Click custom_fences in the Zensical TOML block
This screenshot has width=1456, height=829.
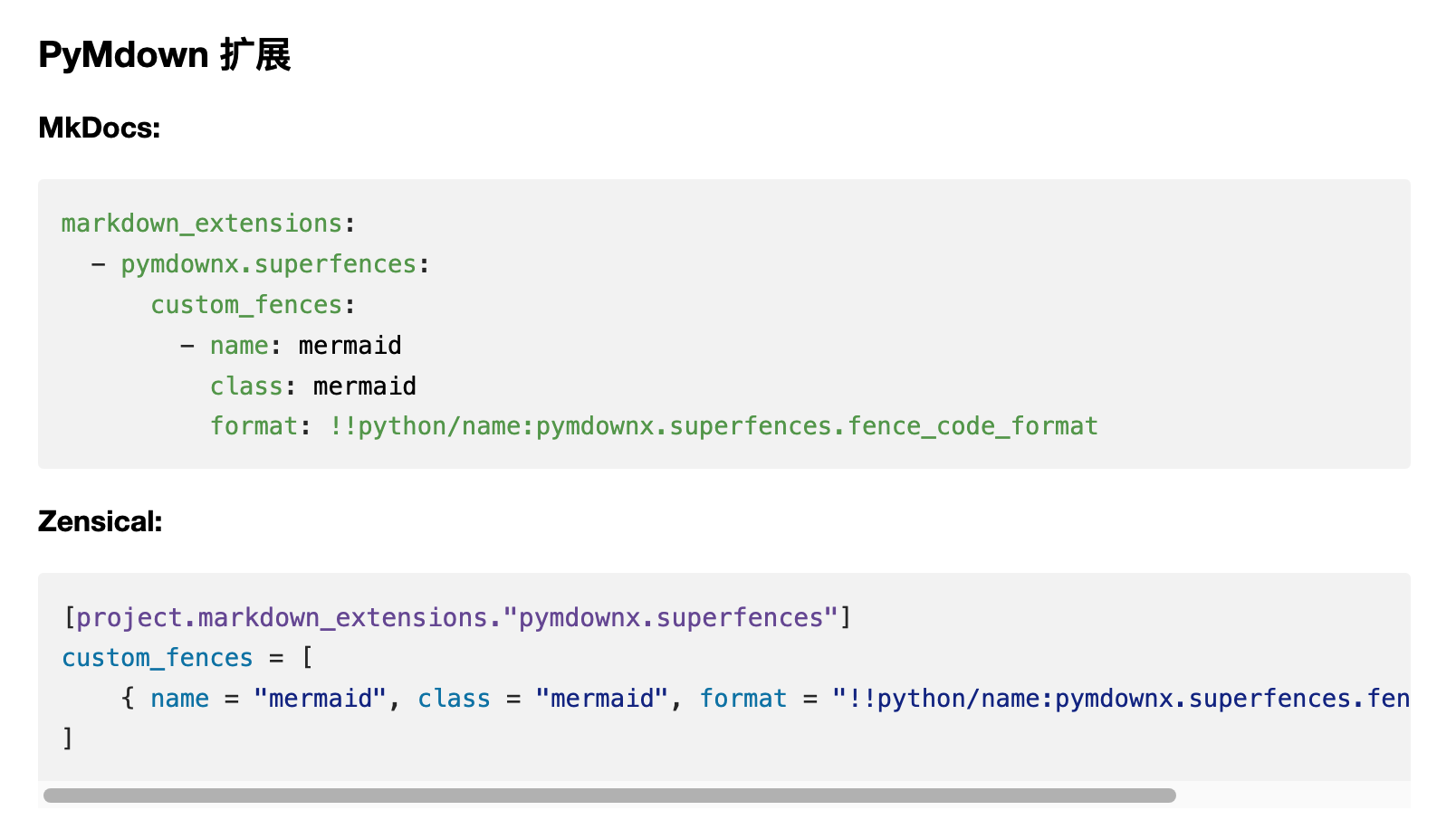[158, 658]
